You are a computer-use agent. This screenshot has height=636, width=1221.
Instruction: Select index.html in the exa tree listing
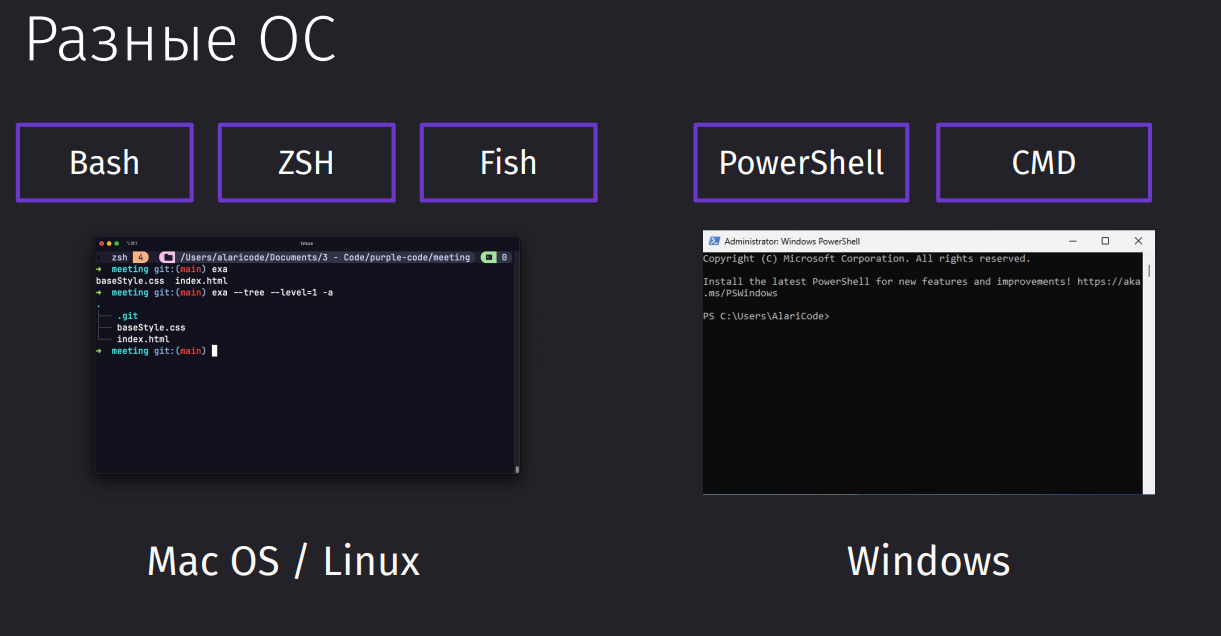pyautogui.click(x=143, y=339)
